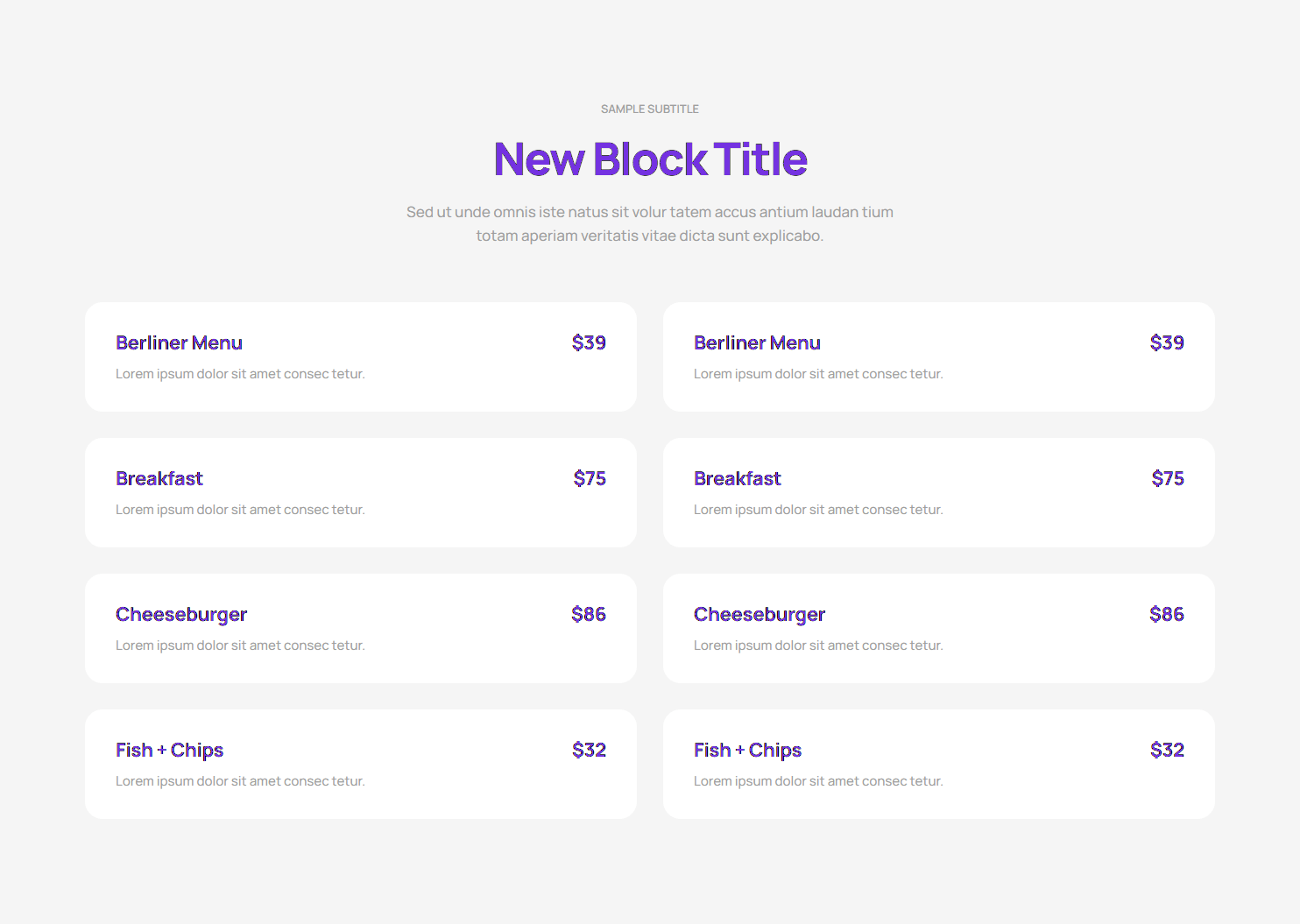This screenshot has height=924, width=1300.
Task: Click the $86 price in left Cheeseburger card
Action: [x=589, y=615]
